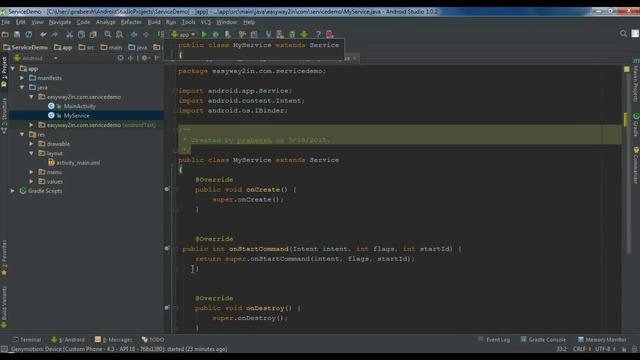Image resolution: width=640 pixels, height=360 pixels.
Task: Expand the drawable folder node
Action: pos(32,144)
